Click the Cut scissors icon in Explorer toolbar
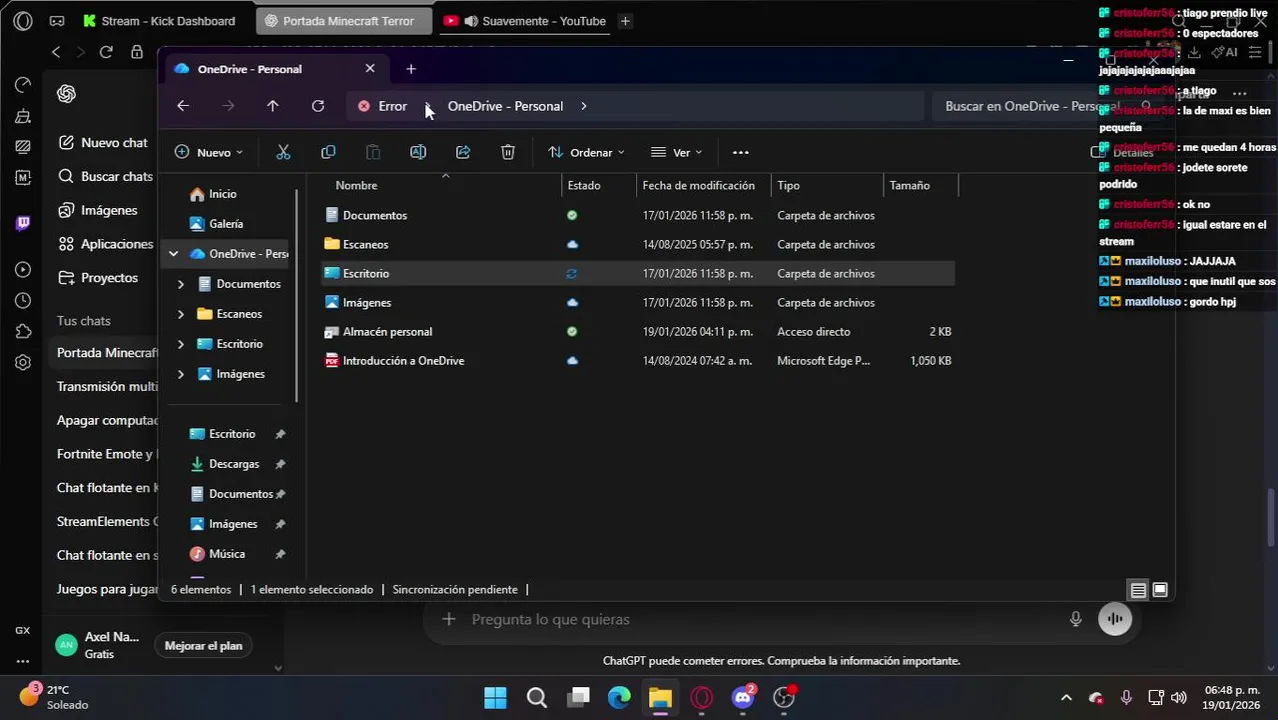This screenshot has height=720, width=1278. pos(283,152)
